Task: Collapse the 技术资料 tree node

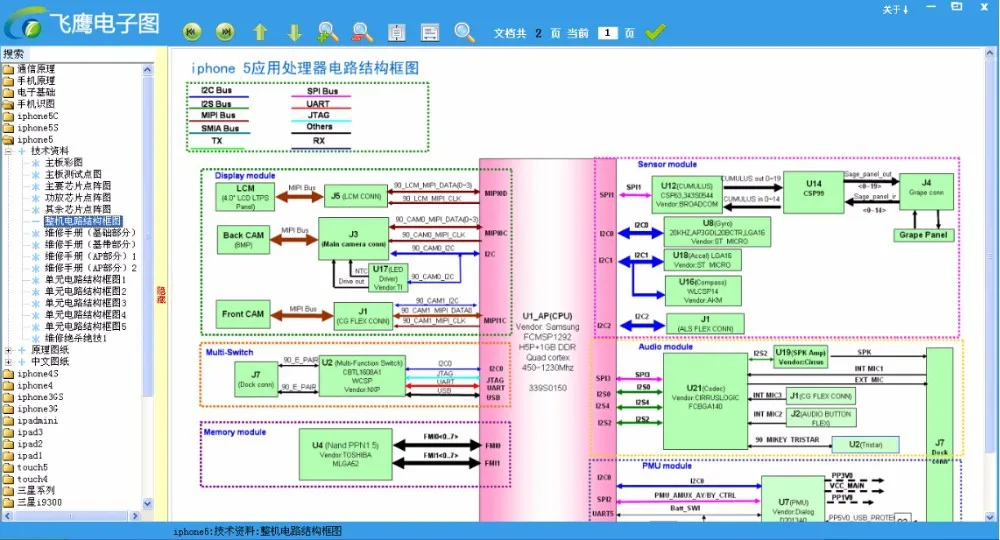Action: click(x=8, y=151)
